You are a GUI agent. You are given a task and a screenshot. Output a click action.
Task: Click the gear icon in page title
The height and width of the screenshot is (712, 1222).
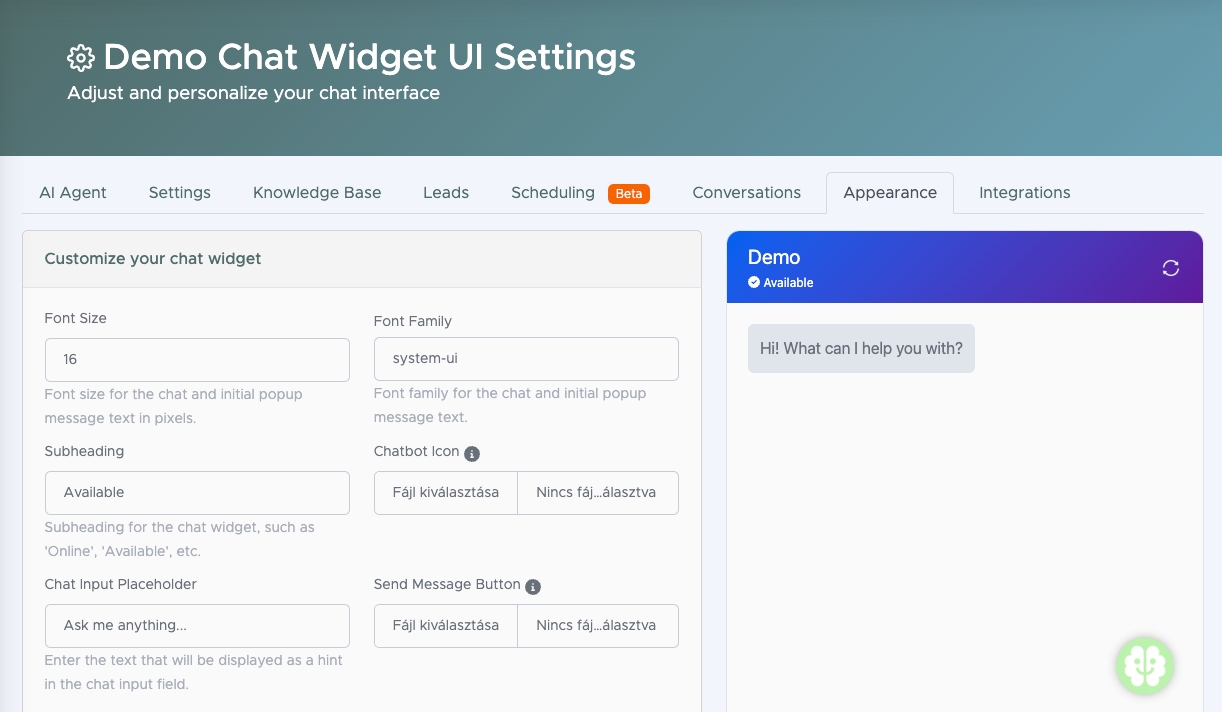tap(81, 58)
